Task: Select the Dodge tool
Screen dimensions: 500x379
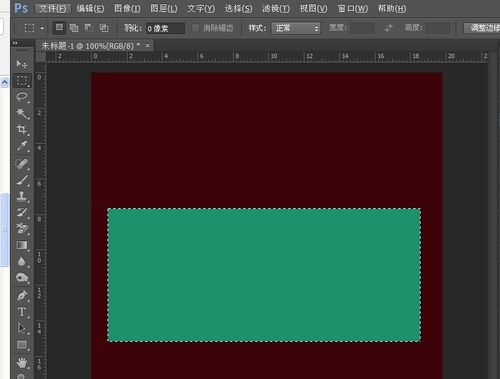Action: click(22, 277)
